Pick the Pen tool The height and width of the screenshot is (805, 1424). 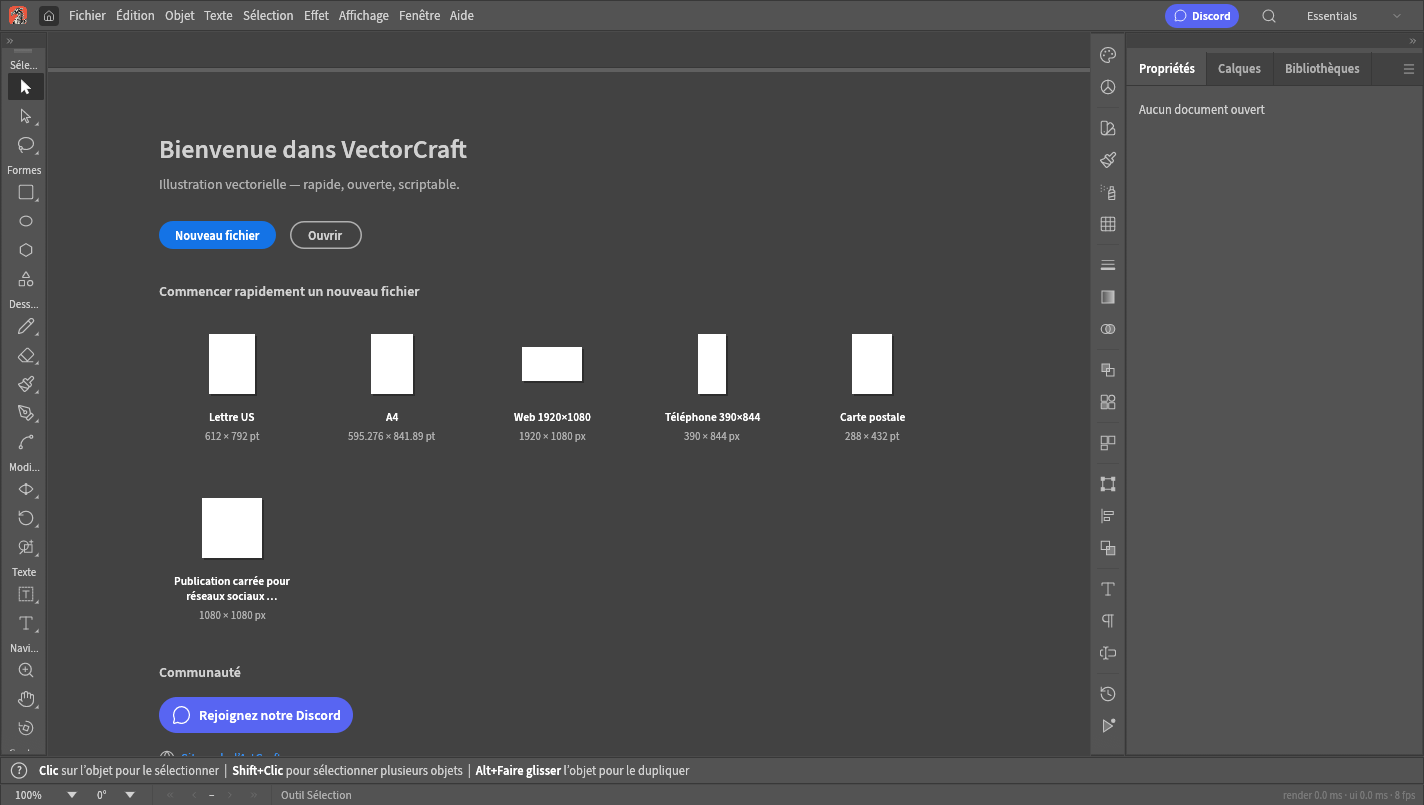point(26,413)
